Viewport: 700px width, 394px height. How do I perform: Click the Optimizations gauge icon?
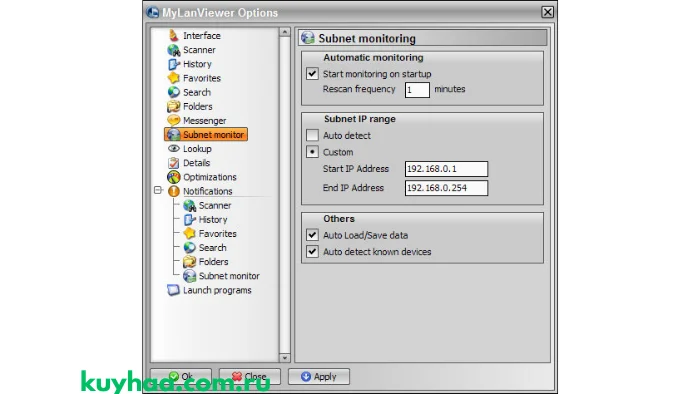pos(173,177)
